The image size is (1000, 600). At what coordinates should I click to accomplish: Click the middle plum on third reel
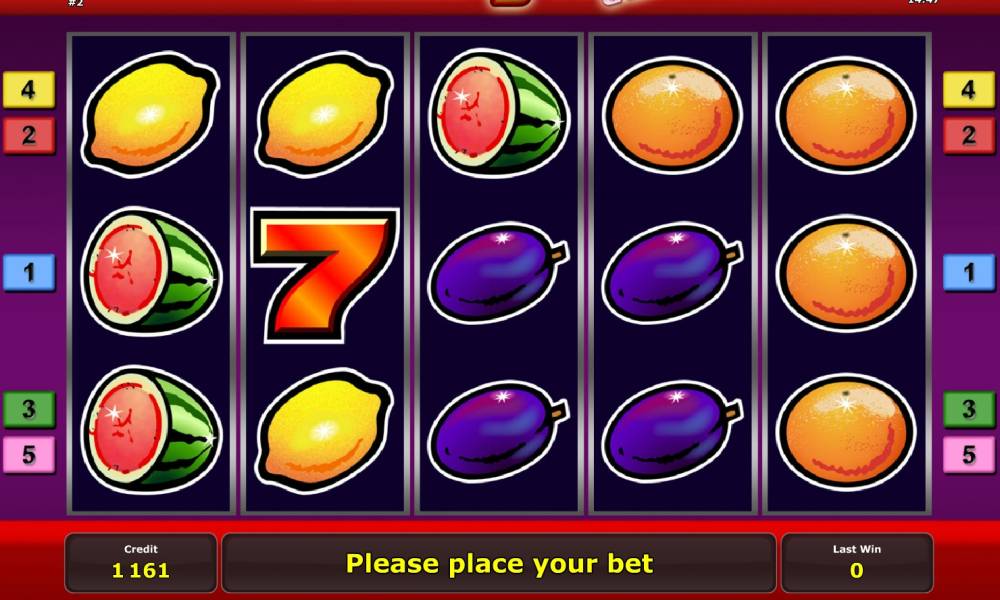click(499, 272)
